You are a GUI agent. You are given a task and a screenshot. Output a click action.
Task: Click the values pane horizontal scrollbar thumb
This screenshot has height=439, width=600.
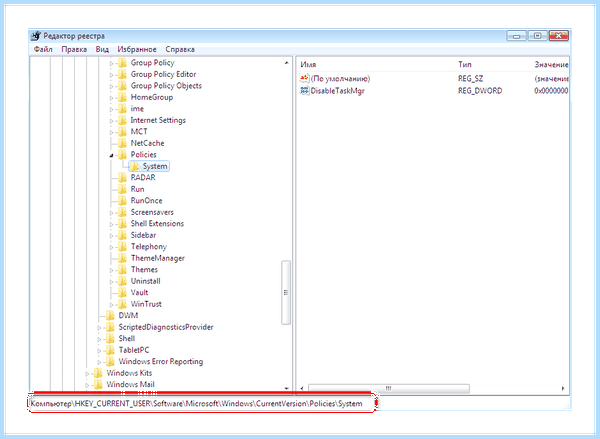(389, 388)
